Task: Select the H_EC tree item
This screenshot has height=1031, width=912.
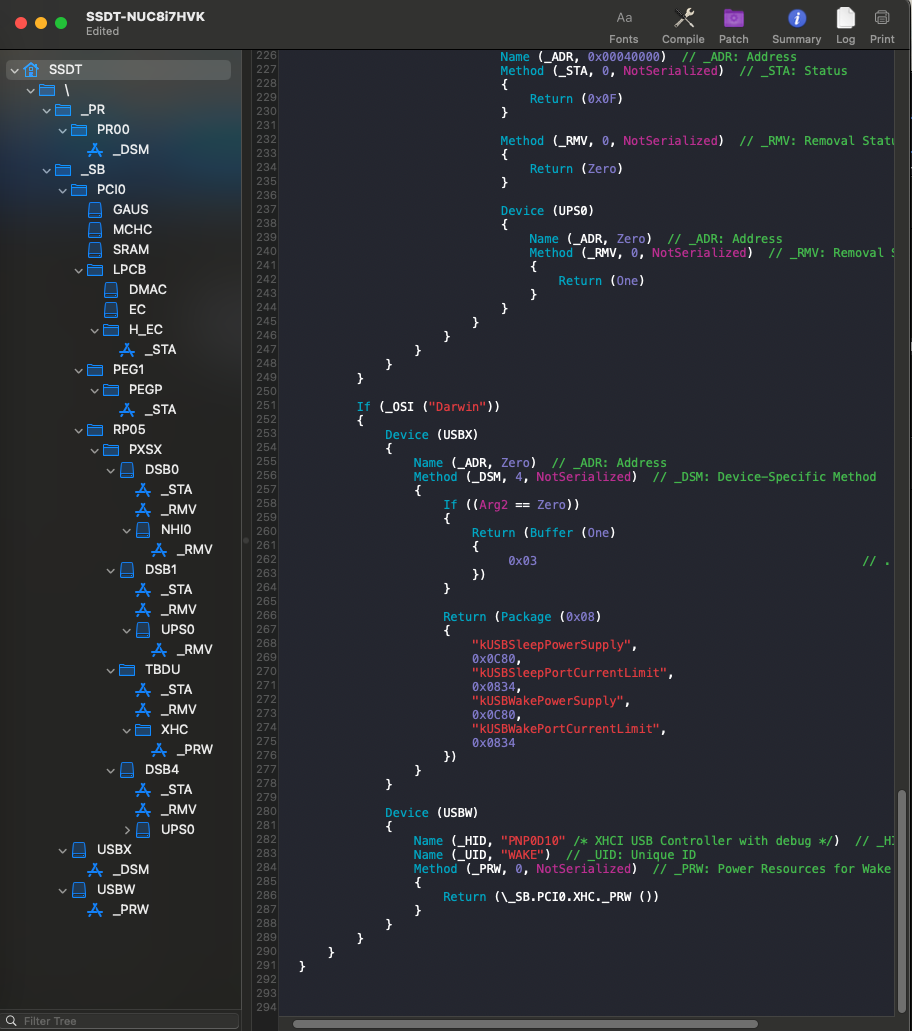Action: click(145, 329)
